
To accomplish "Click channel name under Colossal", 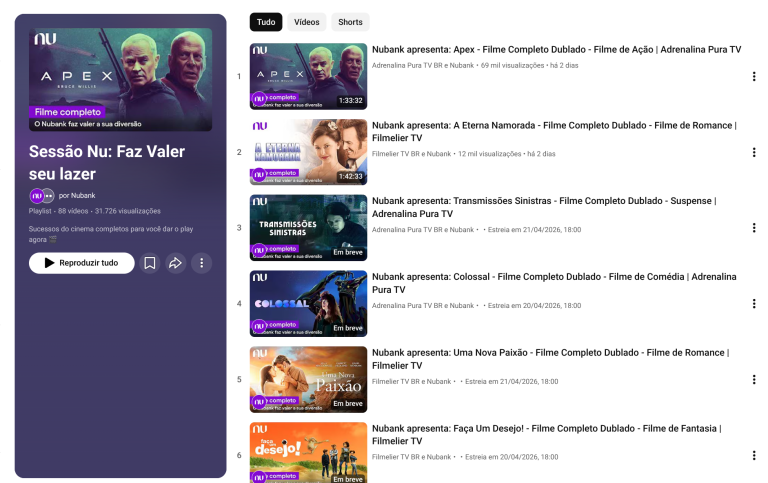I will coord(423,306).
